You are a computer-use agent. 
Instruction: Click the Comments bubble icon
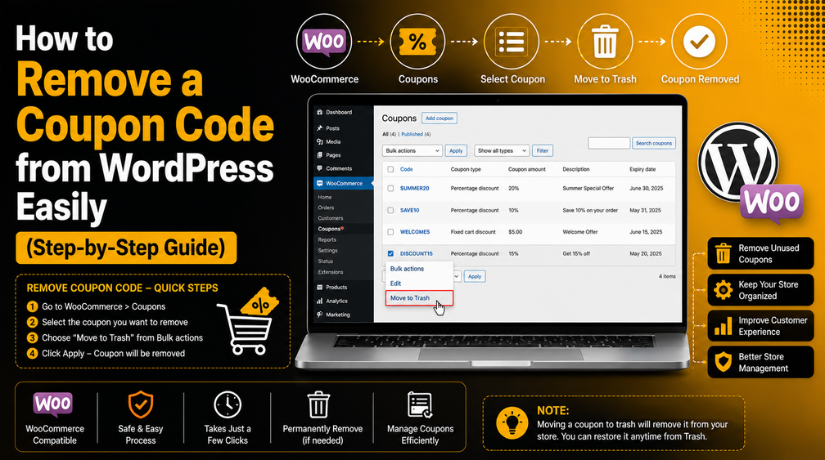(x=319, y=168)
